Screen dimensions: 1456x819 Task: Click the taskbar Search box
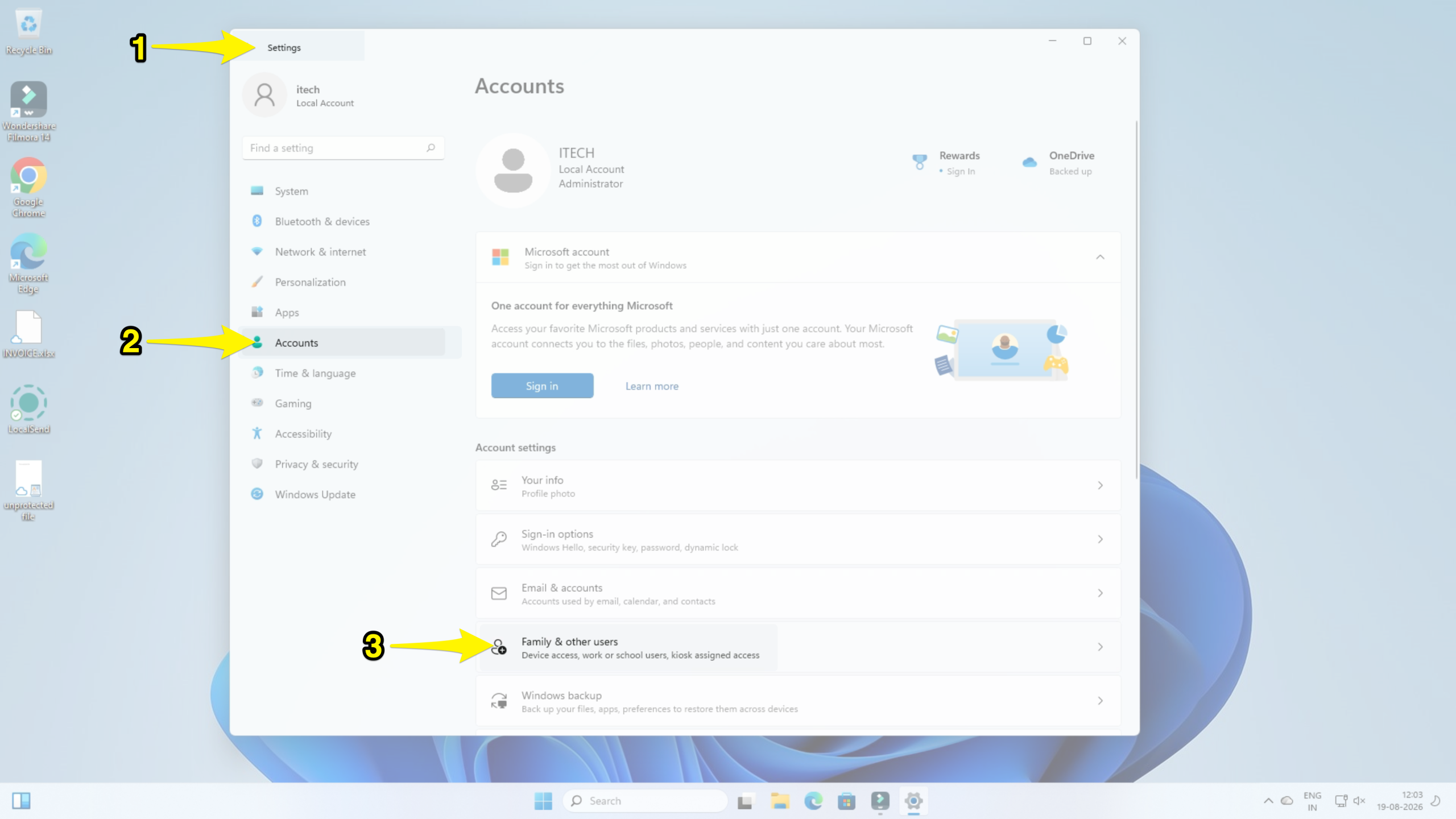(x=646, y=801)
